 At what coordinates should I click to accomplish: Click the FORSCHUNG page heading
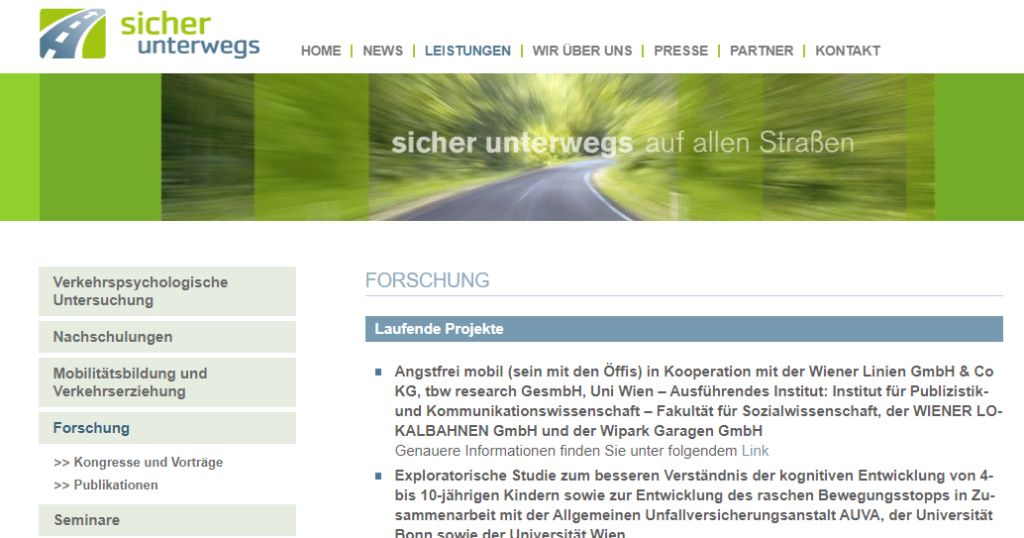point(427,280)
